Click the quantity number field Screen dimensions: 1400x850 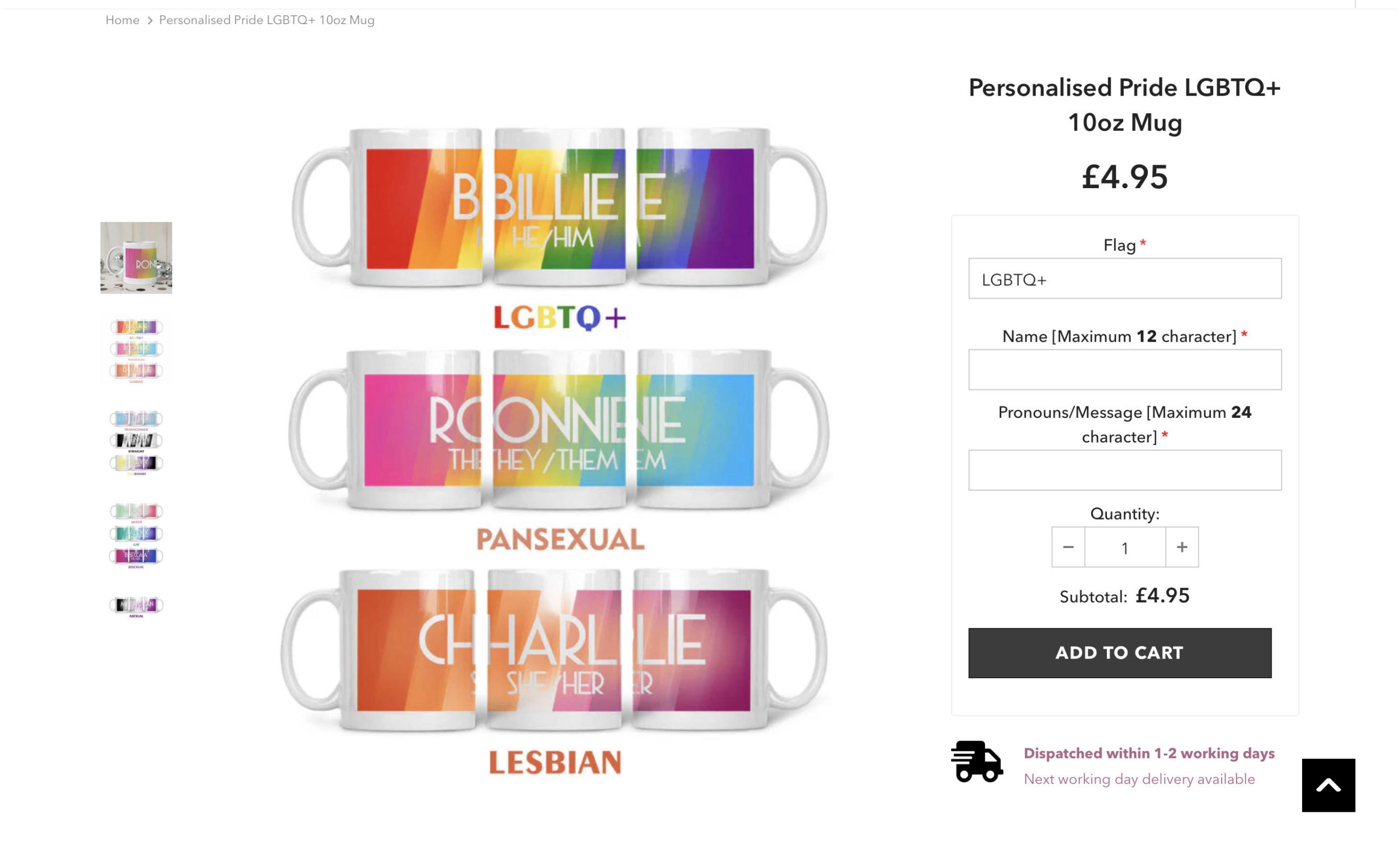click(1124, 547)
